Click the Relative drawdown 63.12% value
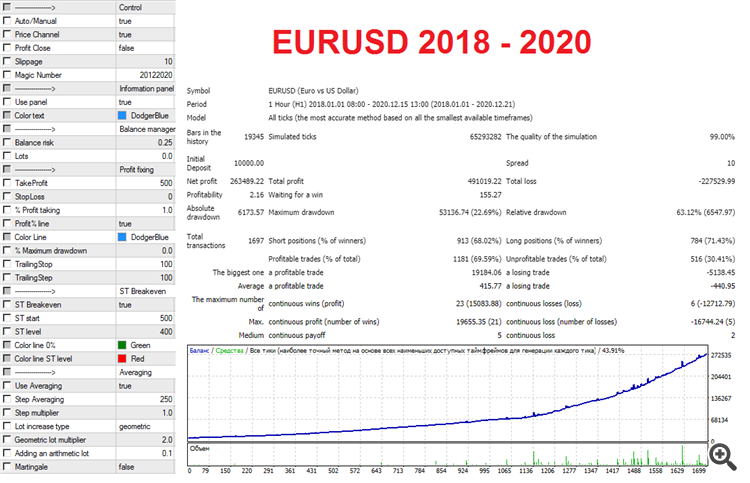The image size is (750, 483). click(706, 212)
